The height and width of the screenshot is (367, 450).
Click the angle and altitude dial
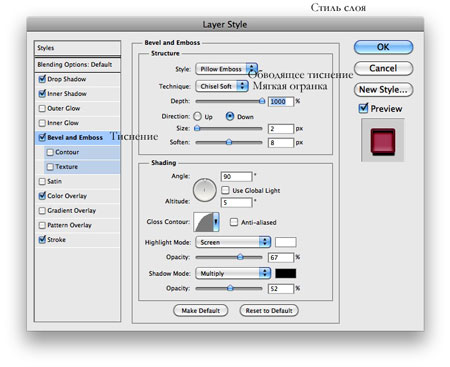pyautogui.click(x=204, y=190)
